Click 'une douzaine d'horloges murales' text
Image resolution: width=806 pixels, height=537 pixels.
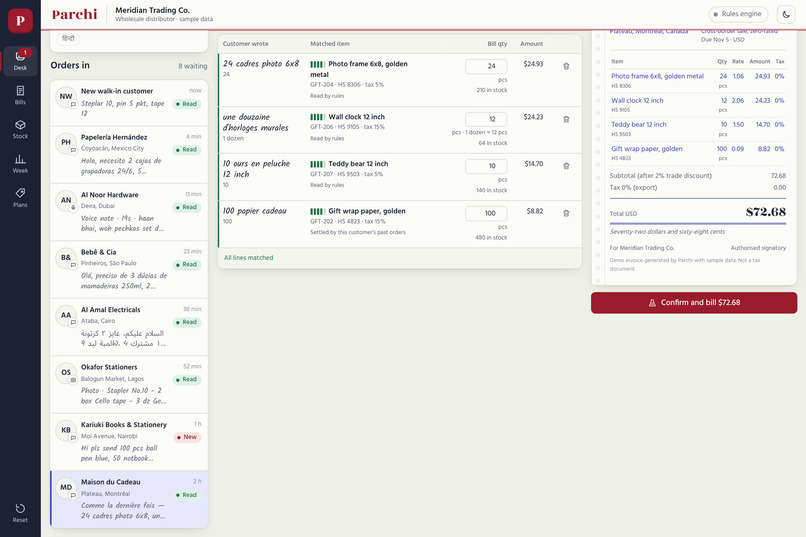click(255, 122)
